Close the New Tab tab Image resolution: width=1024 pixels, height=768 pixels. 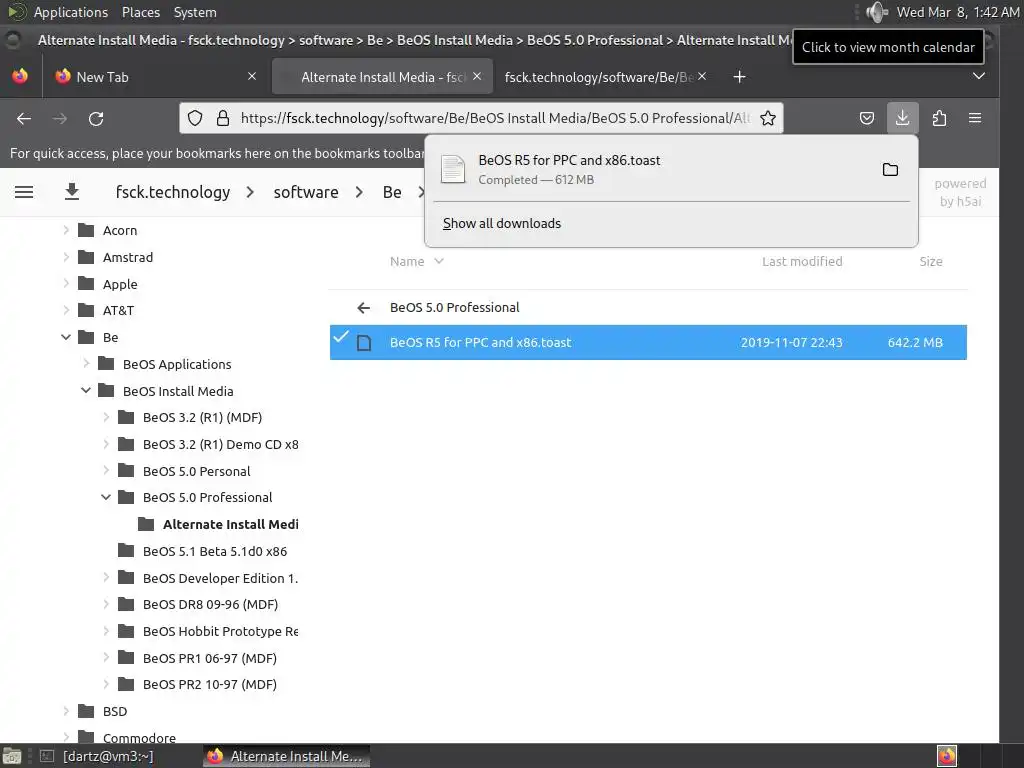click(252, 76)
